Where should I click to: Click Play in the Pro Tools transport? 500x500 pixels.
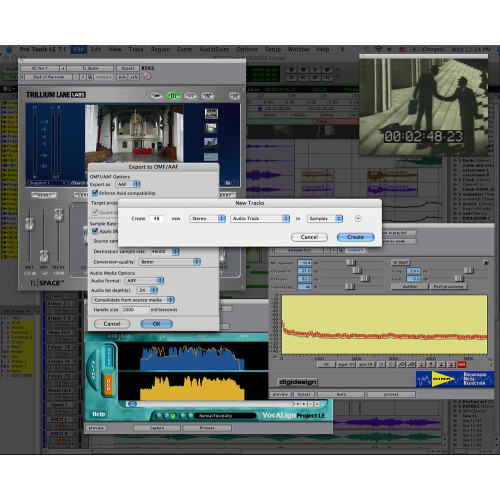315,69
